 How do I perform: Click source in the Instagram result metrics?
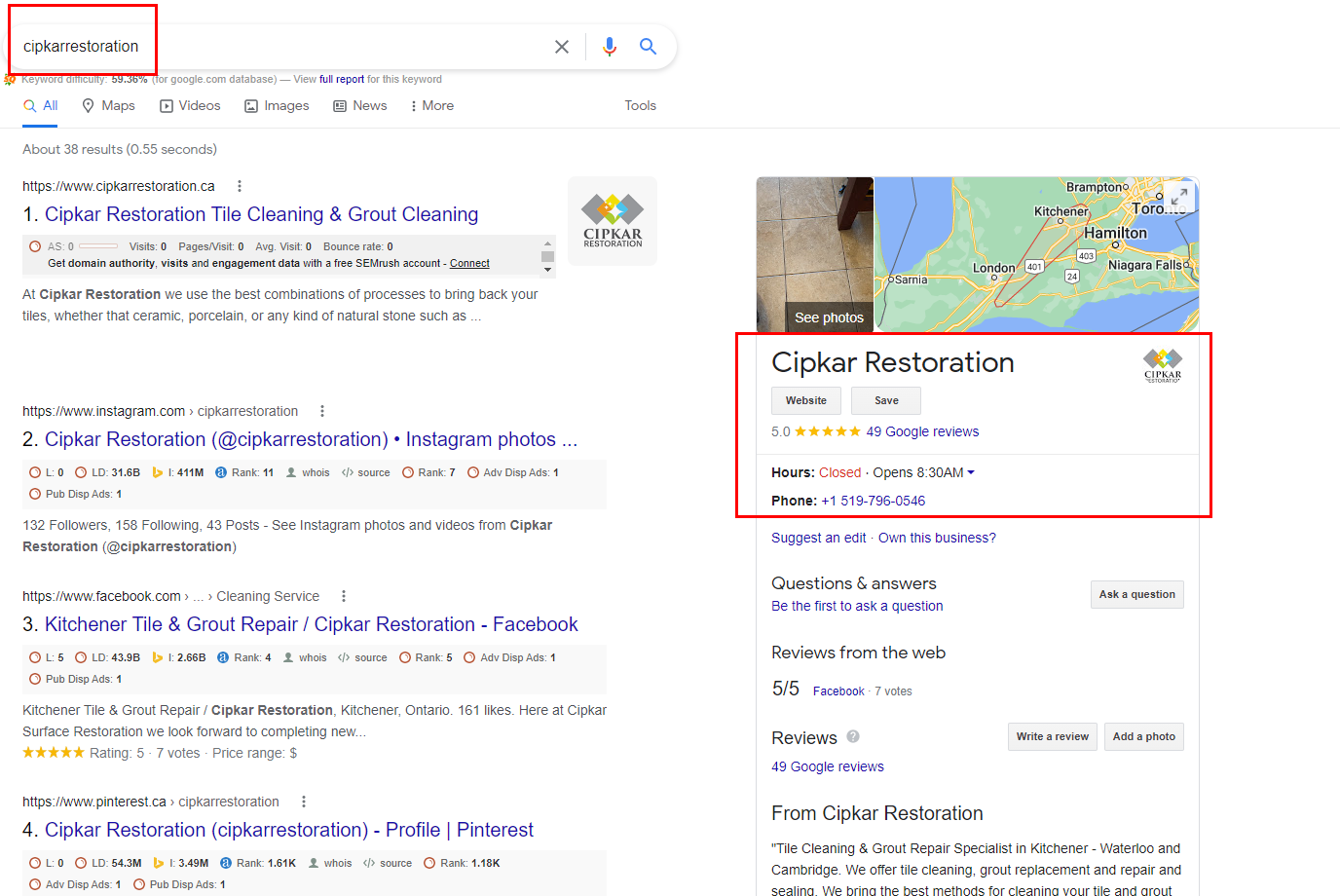click(x=366, y=473)
